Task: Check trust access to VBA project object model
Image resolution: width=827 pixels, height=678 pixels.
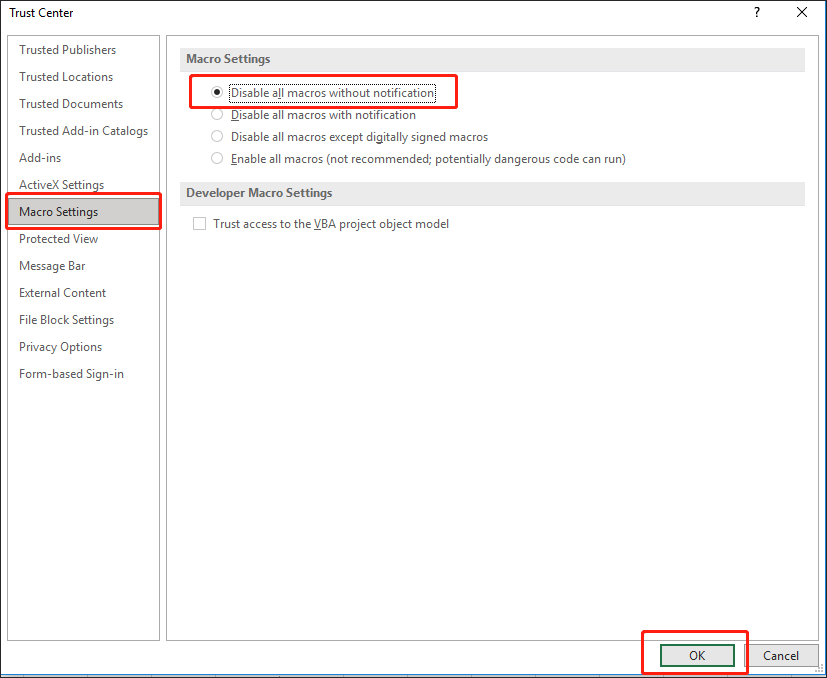Action: pyautogui.click(x=198, y=224)
